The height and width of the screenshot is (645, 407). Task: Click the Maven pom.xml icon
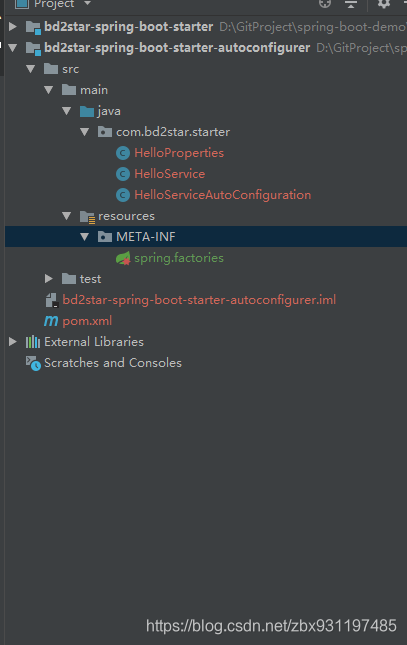(x=51, y=321)
